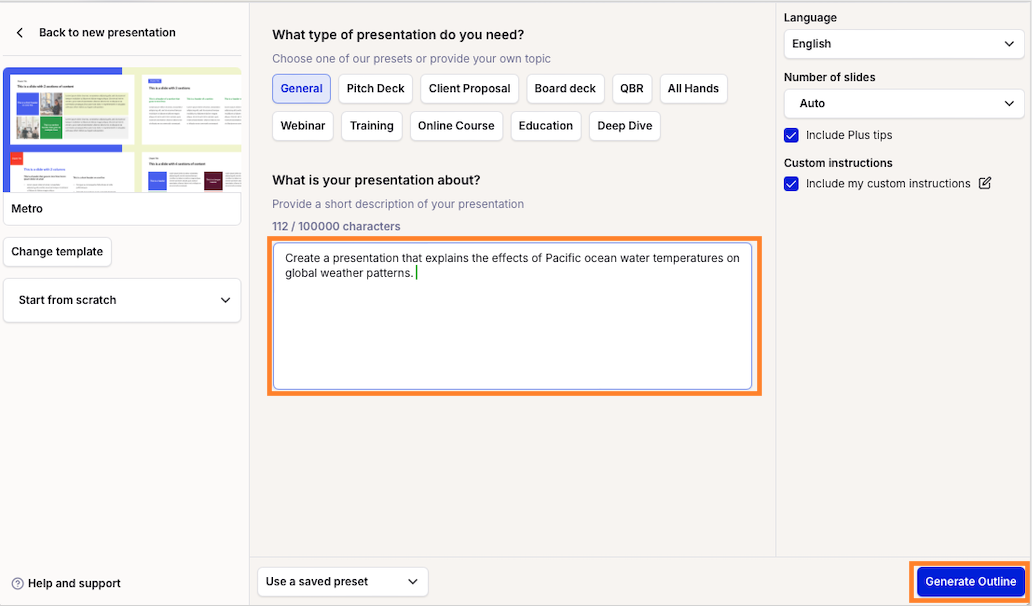The height and width of the screenshot is (606, 1032).
Task: Go back to new presentation link
Action: (x=107, y=33)
